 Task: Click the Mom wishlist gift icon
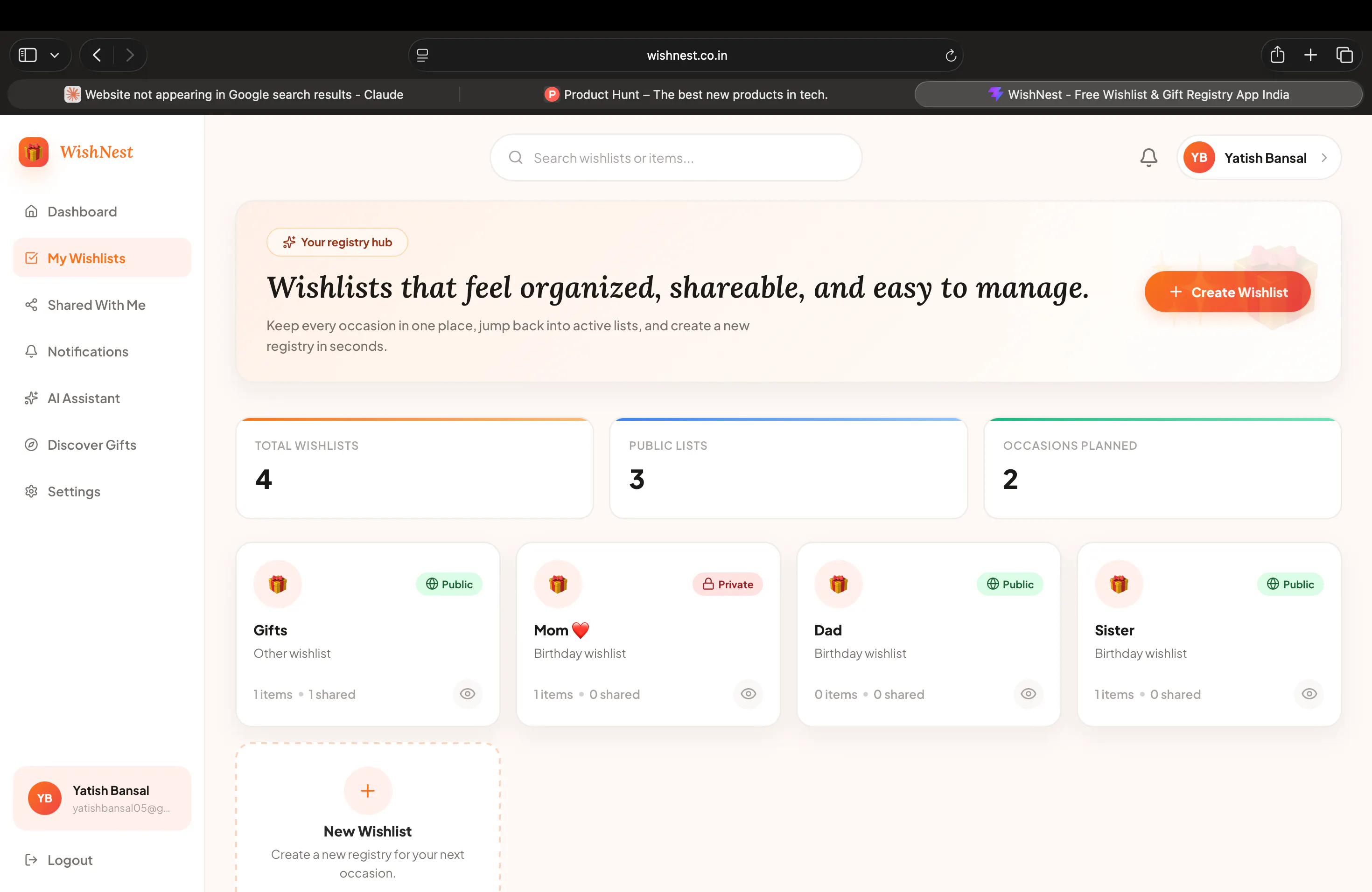pyautogui.click(x=558, y=584)
